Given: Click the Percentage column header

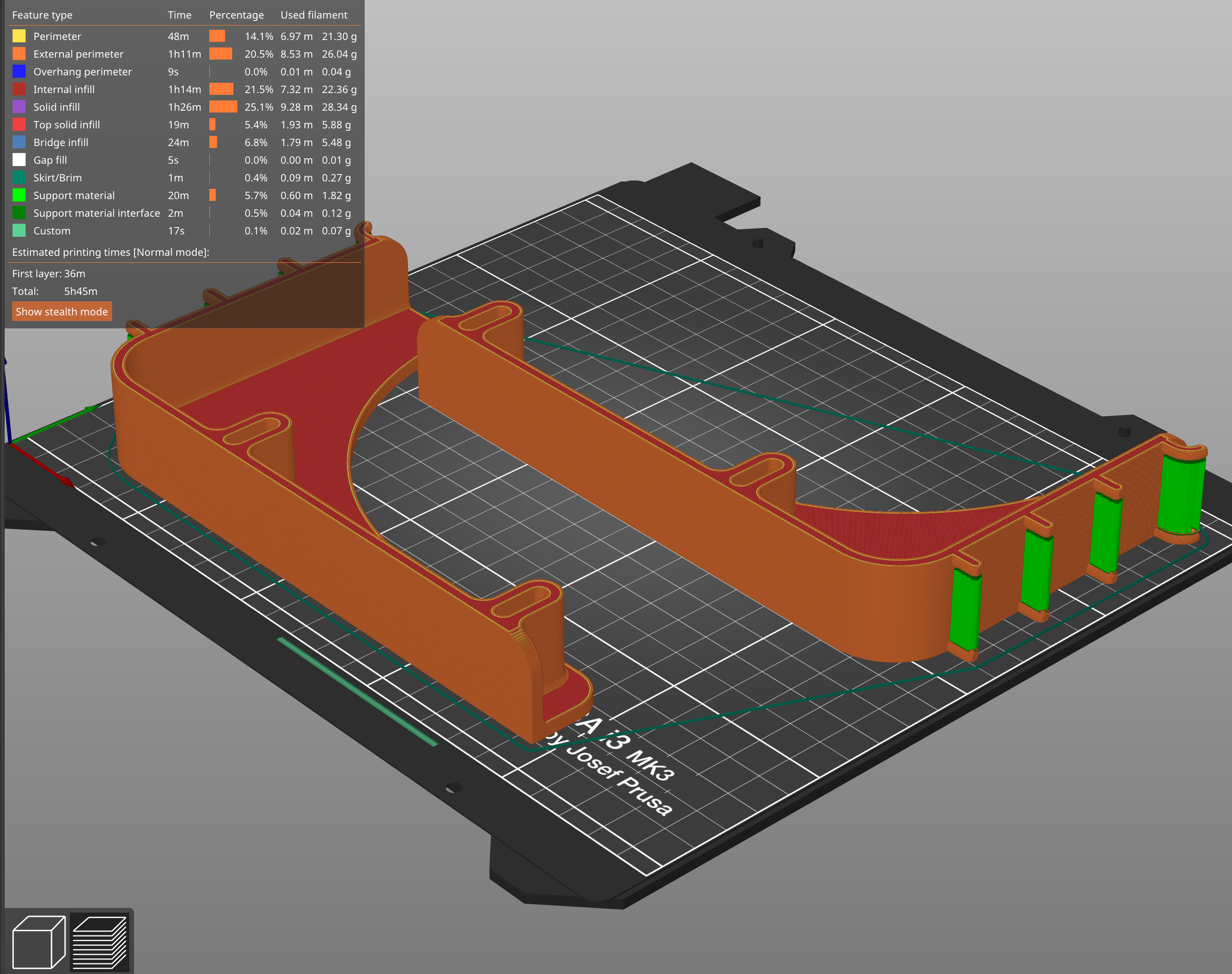Looking at the screenshot, I should [x=236, y=15].
